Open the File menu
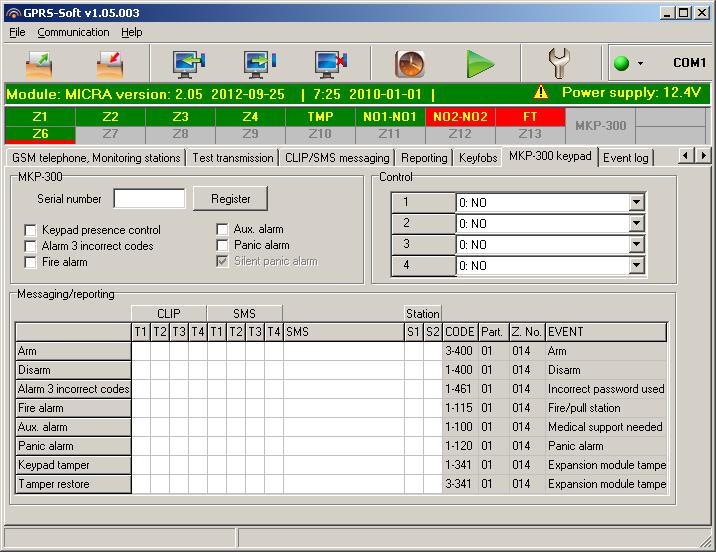This screenshot has height=552, width=716. pyautogui.click(x=17, y=32)
